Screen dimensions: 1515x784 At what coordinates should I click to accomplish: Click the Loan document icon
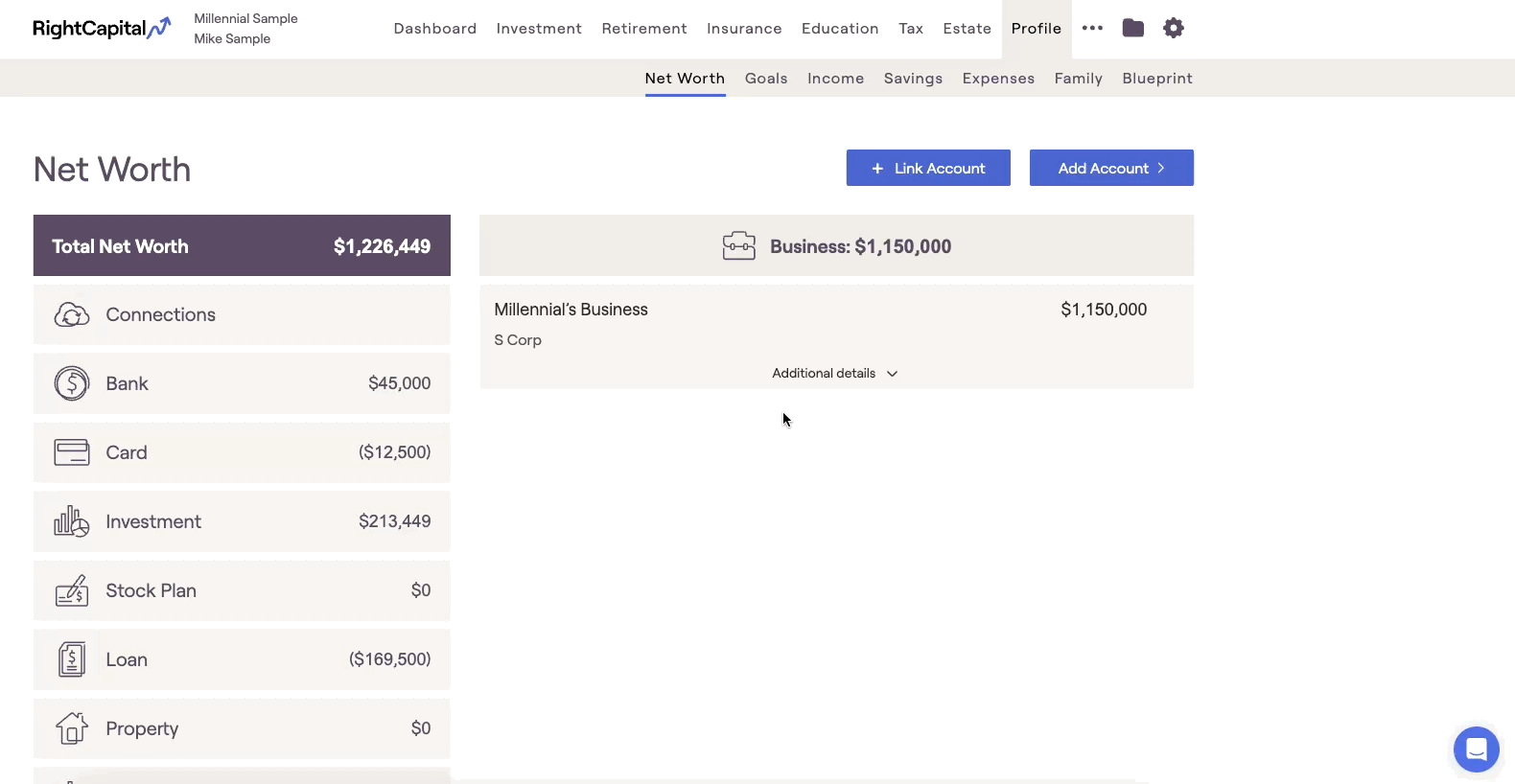[x=72, y=659]
